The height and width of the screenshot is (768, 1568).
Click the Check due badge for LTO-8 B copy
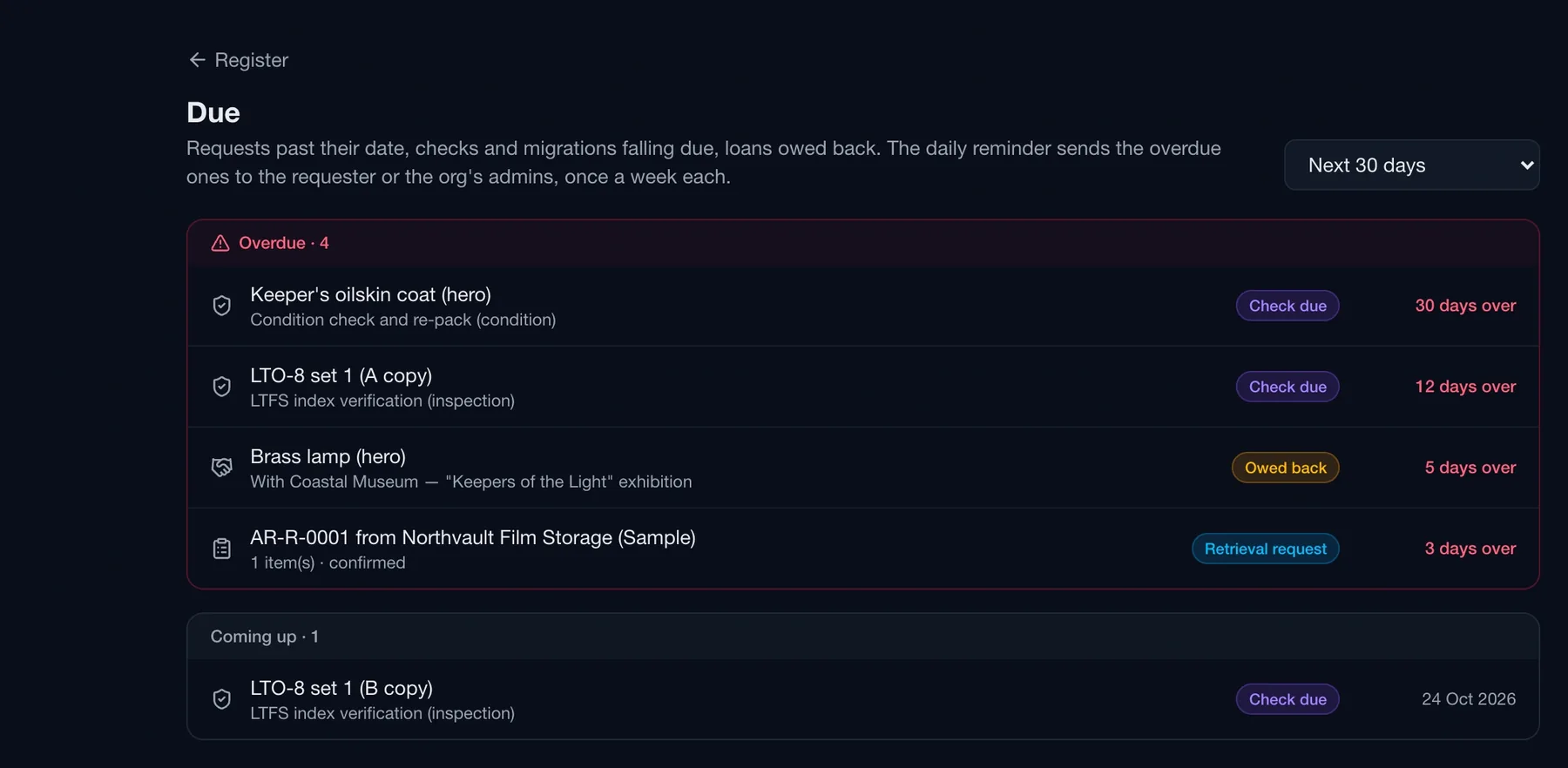pyautogui.click(x=1288, y=699)
